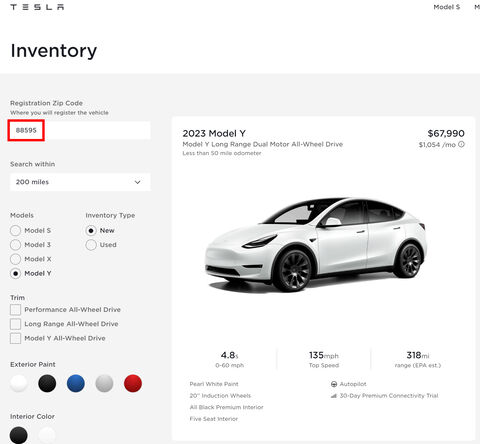Choose the blue exterior paint swatch
The image size is (480, 444).
(76, 383)
